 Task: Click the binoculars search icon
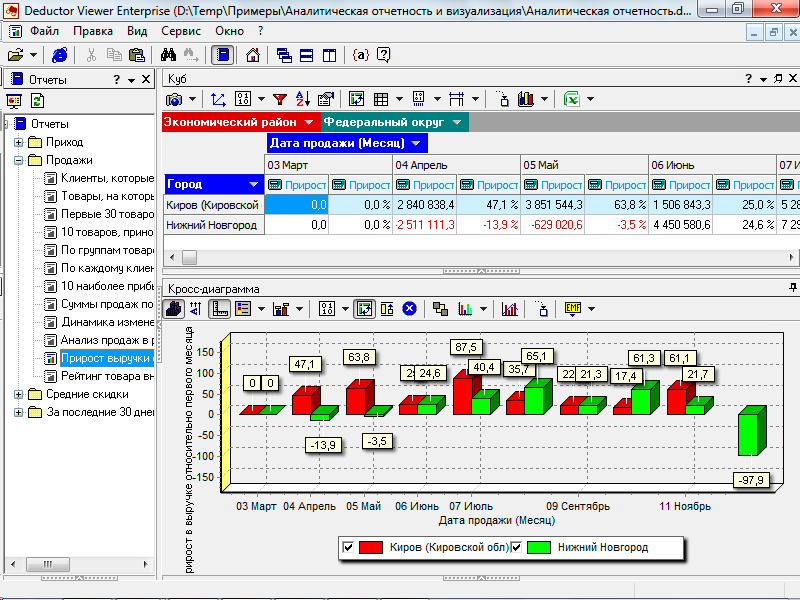tap(167, 55)
